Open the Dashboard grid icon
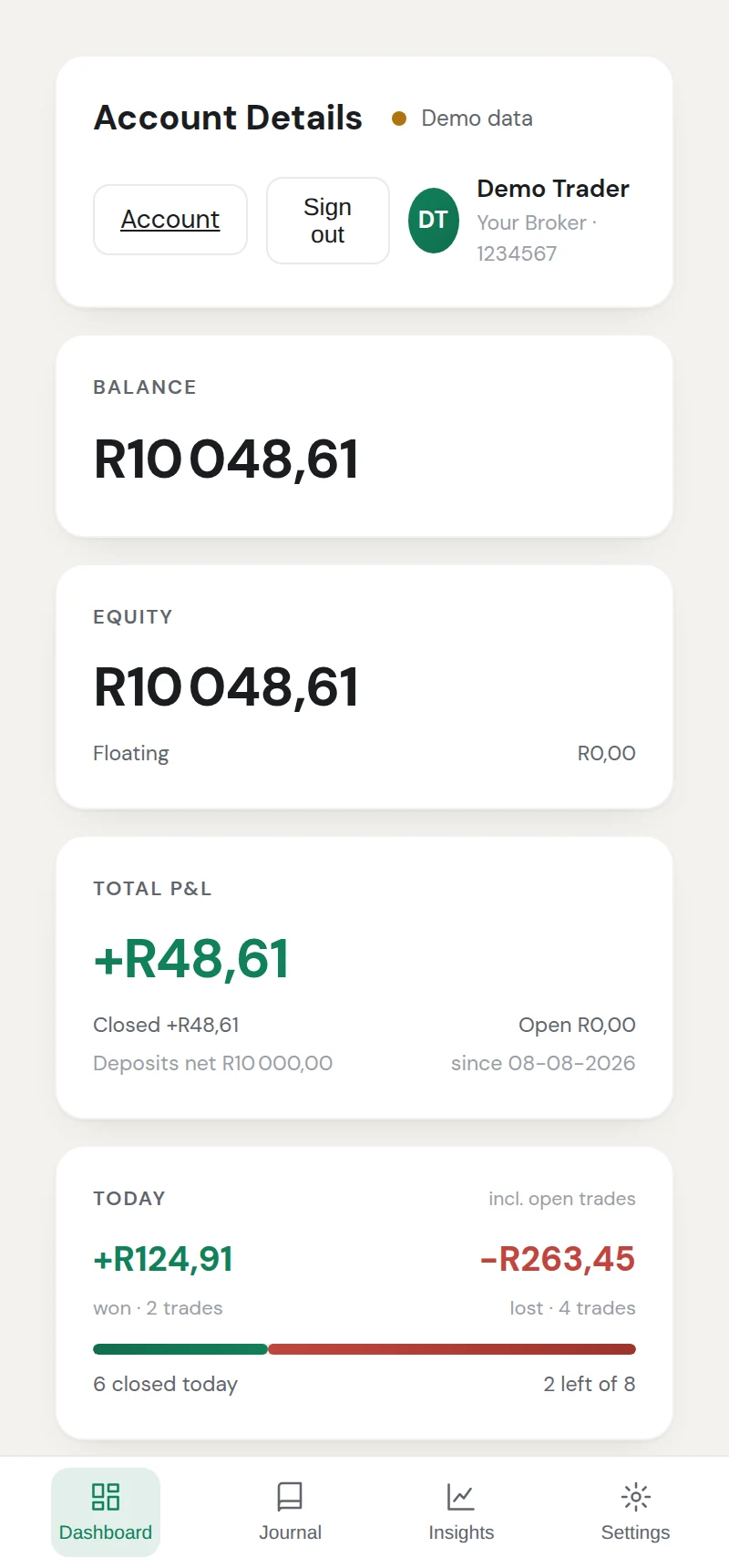 tap(106, 1496)
